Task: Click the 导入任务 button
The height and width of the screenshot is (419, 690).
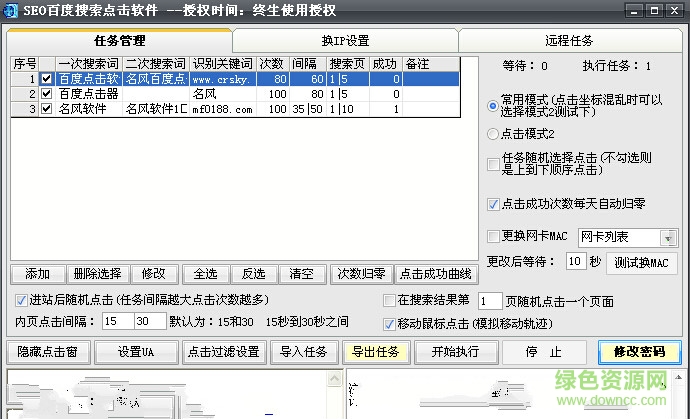Action: click(x=304, y=352)
